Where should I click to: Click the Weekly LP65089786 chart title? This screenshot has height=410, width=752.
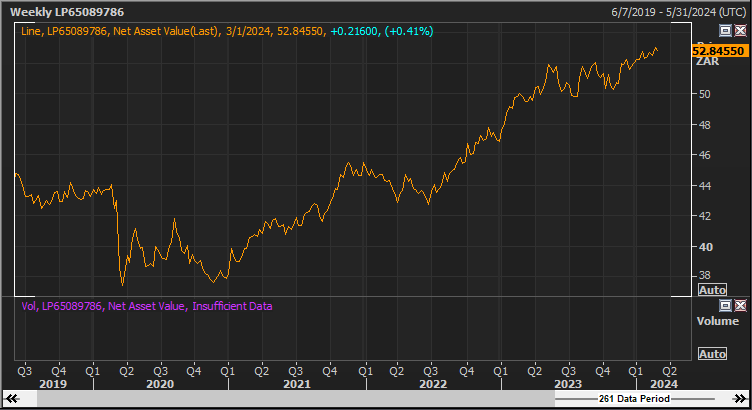point(67,12)
